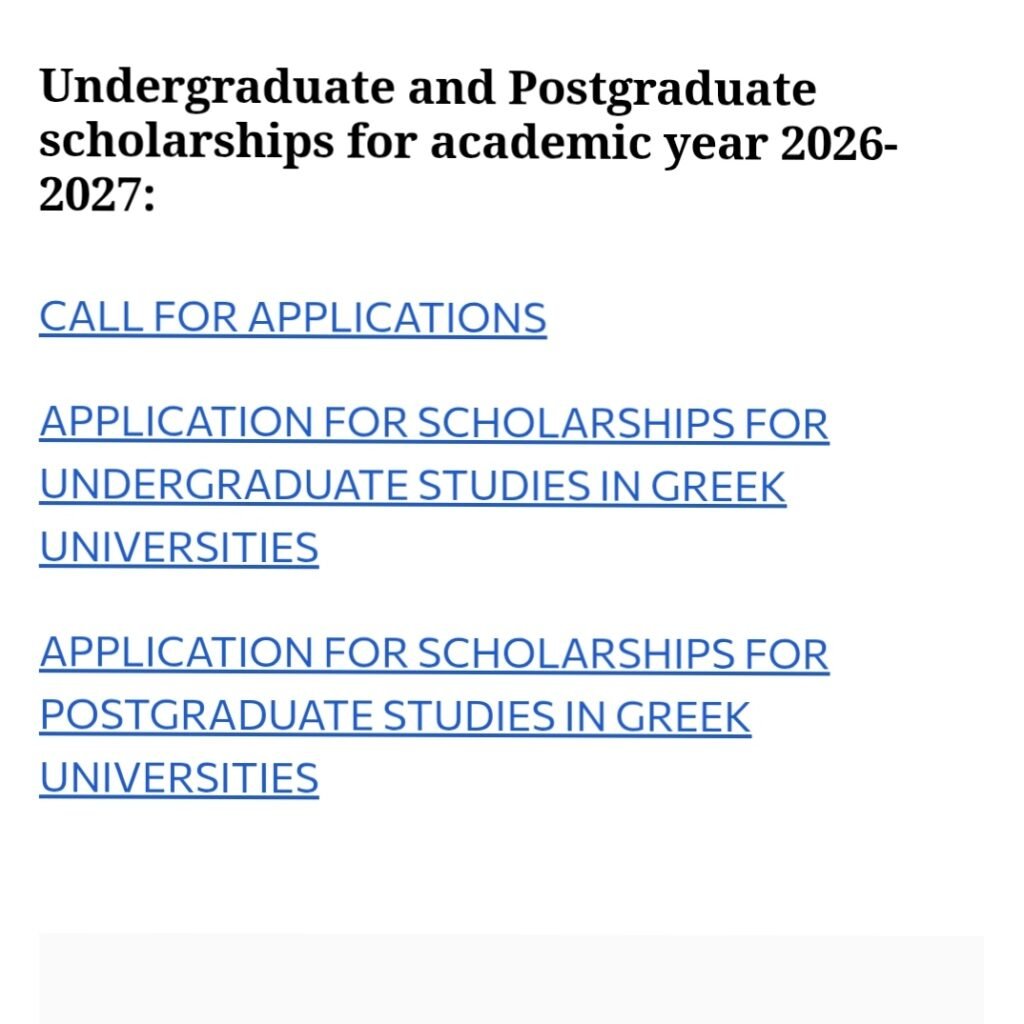
Task: Click the 2027: text in the heading
Action: [97, 195]
